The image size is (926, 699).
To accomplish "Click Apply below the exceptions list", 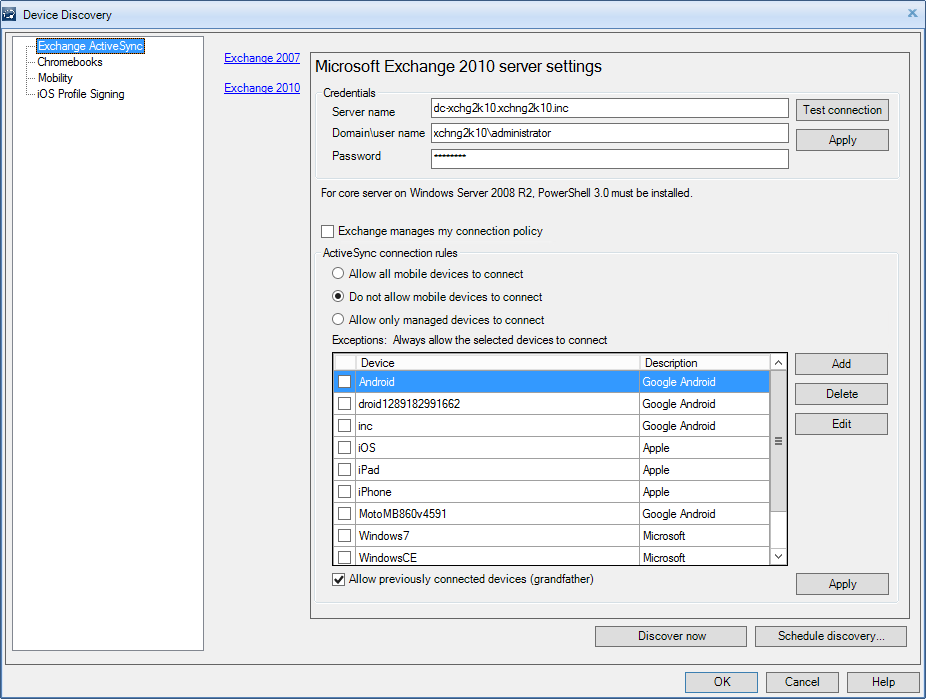I will [842, 584].
